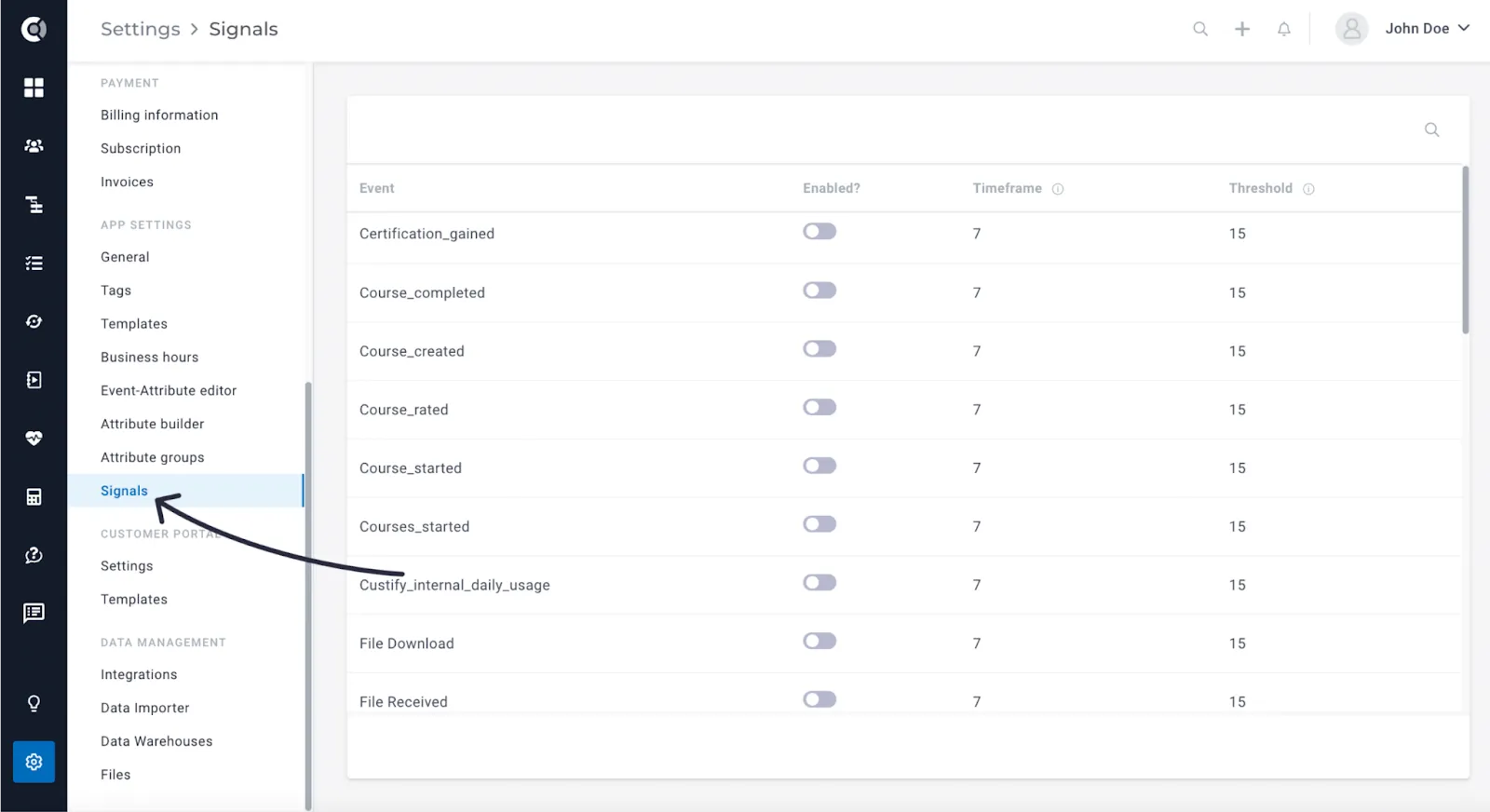Open the customers people icon in sidebar
The height and width of the screenshot is (812, 1490).
[x=34, y=146]
